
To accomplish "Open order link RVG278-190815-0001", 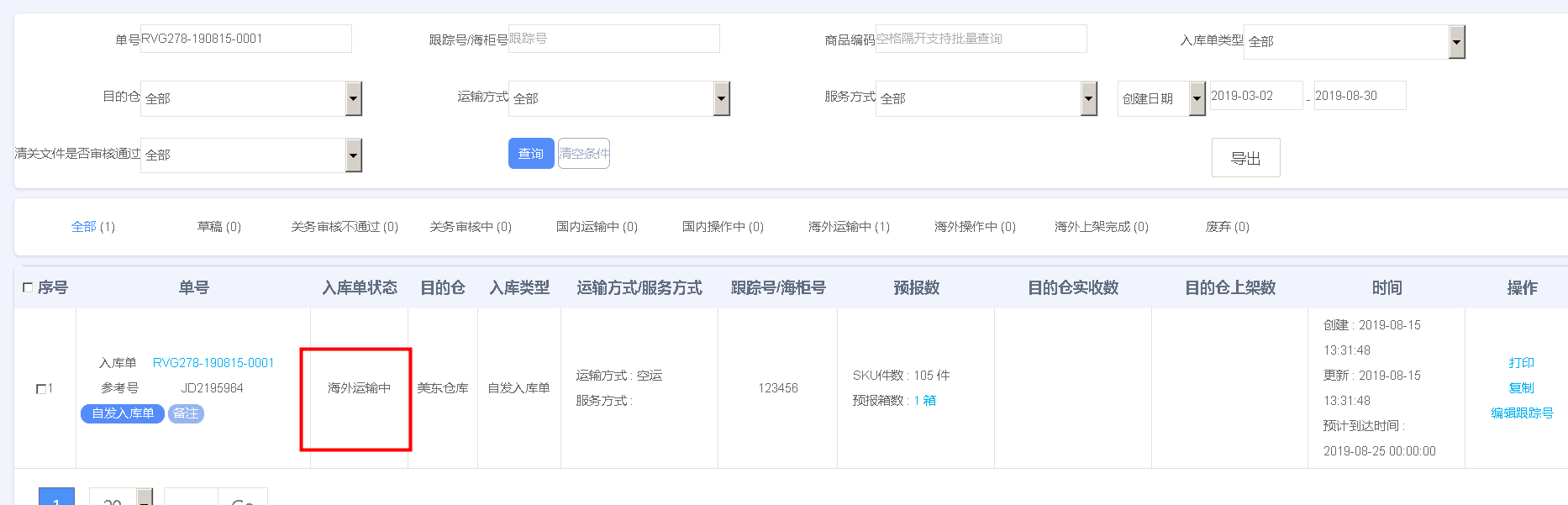I will [213, 363].
